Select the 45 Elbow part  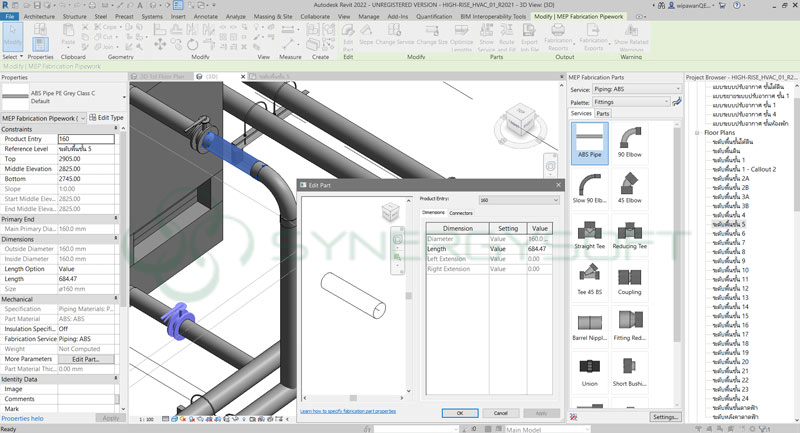coord(630,186)
